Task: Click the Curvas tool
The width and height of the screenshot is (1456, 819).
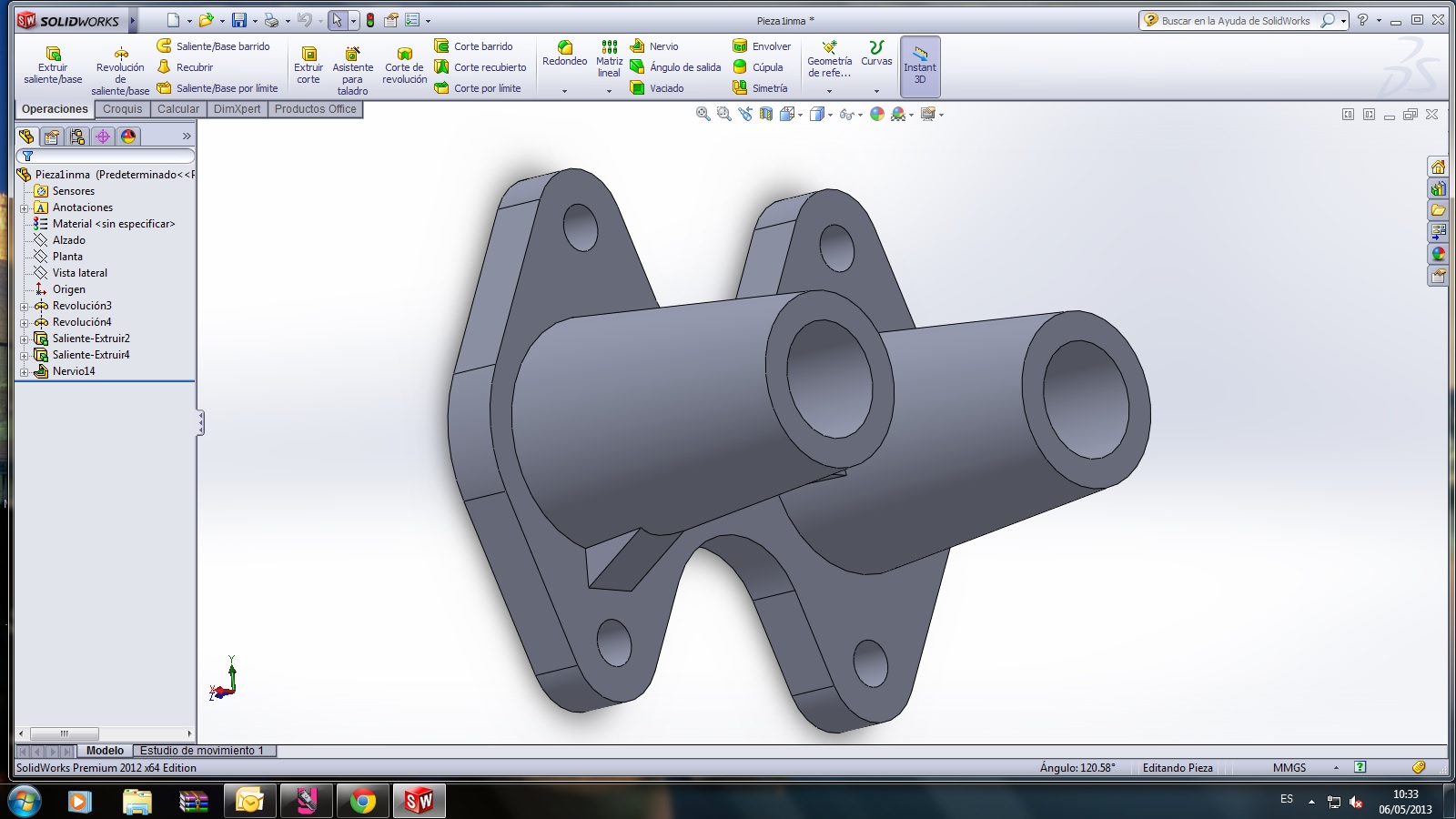Action: [876, 54]
